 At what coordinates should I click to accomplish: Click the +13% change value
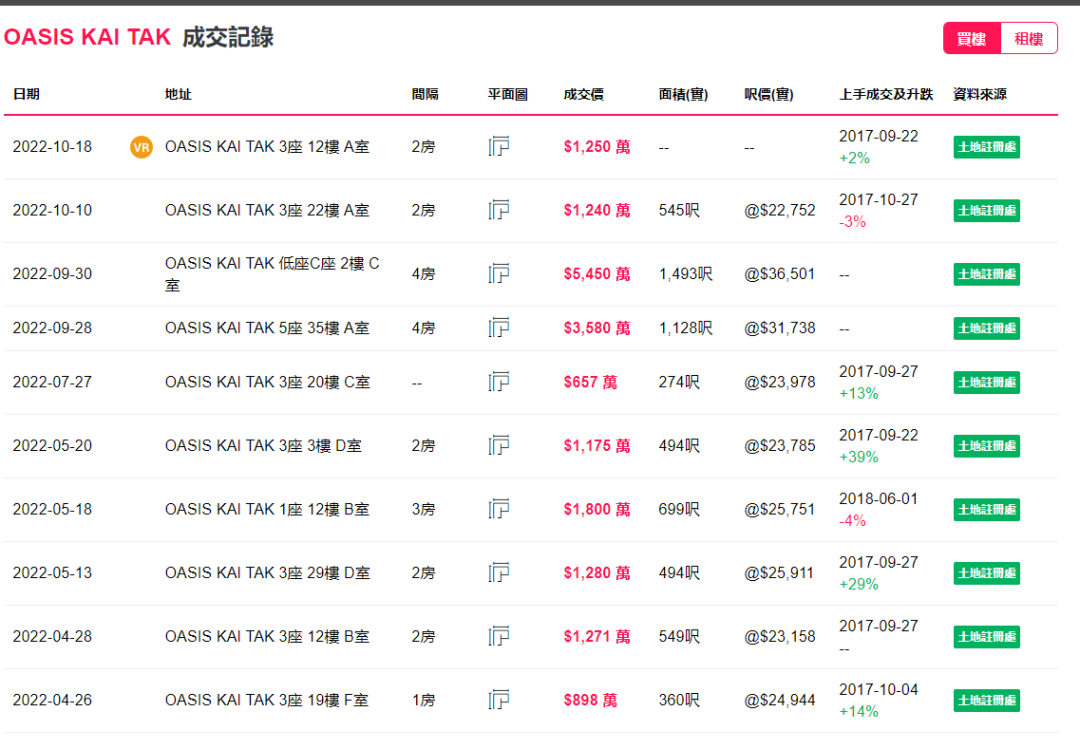[x=859, y=393]
